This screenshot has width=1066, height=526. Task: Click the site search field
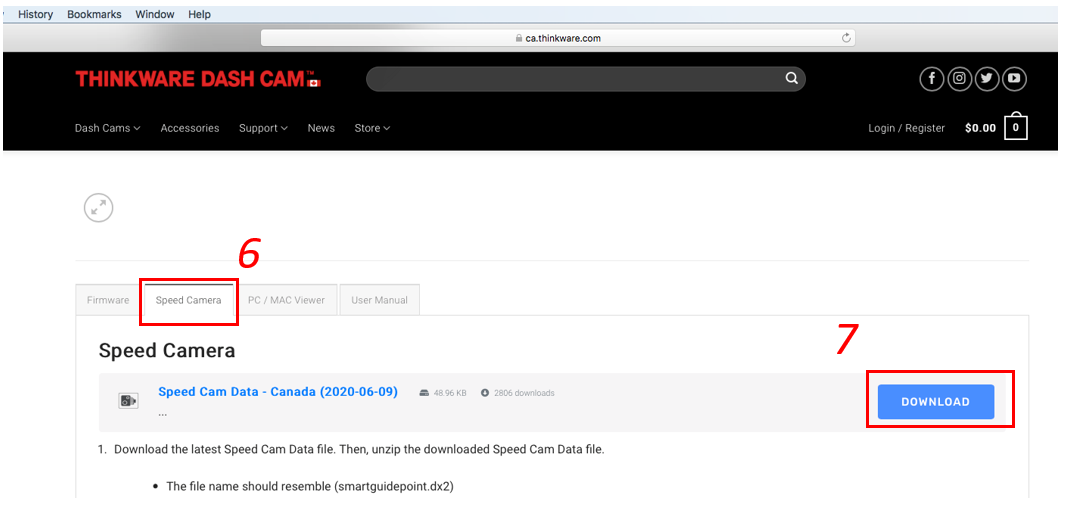[x=585, y=79]
